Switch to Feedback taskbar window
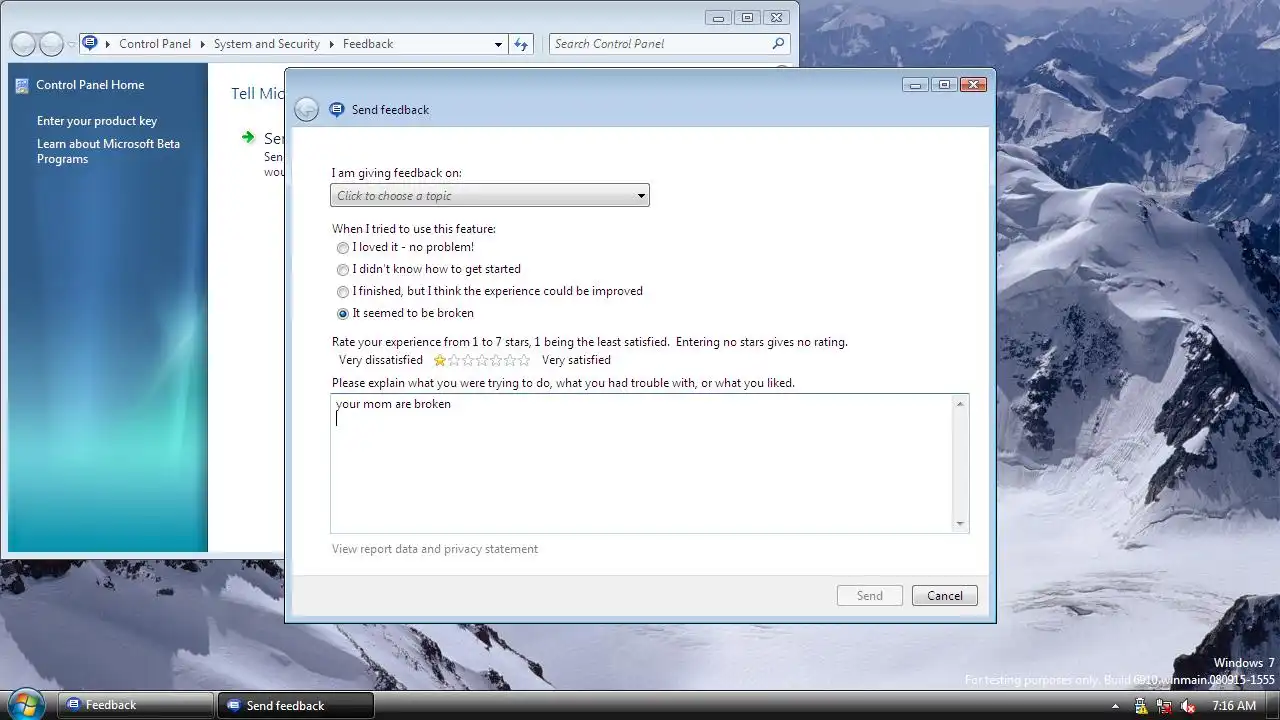Screen dimensions: 1280x720 [135, 705]
